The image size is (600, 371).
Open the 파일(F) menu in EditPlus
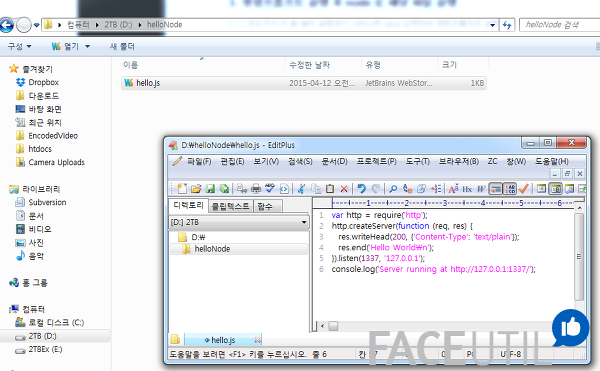click(199, 161)
